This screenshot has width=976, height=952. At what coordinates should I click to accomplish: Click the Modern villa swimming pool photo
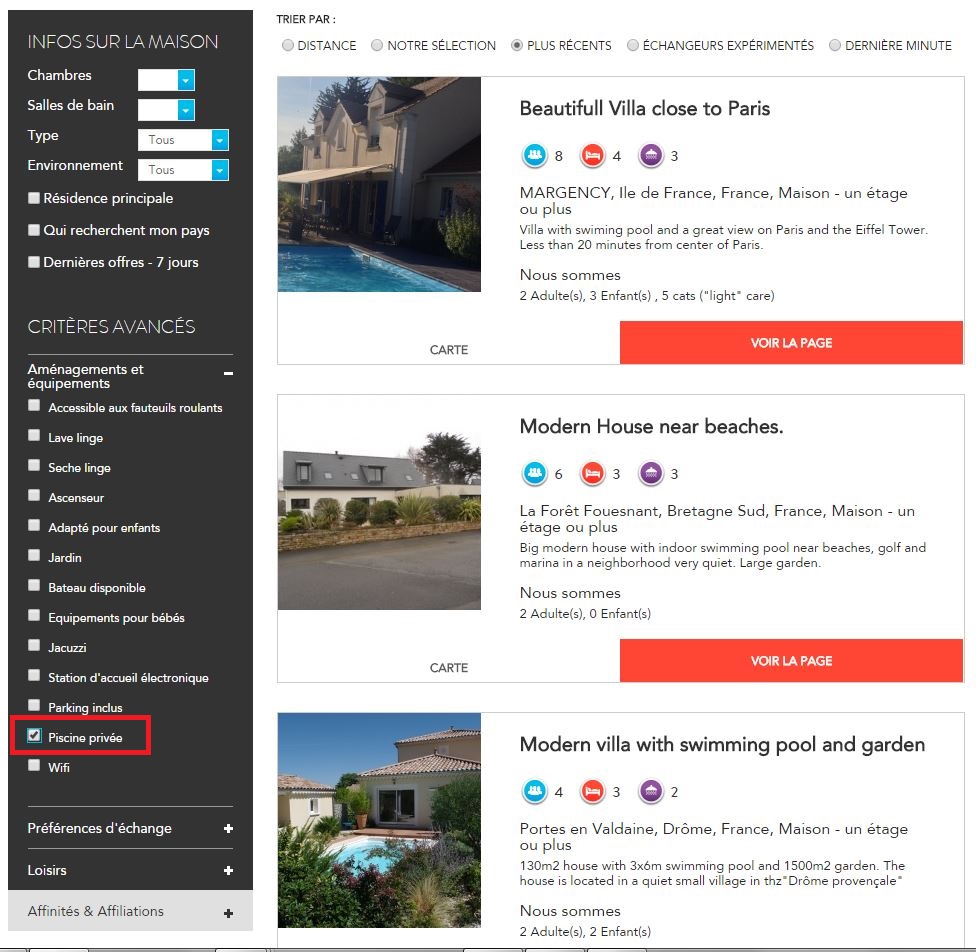[379, 820]
